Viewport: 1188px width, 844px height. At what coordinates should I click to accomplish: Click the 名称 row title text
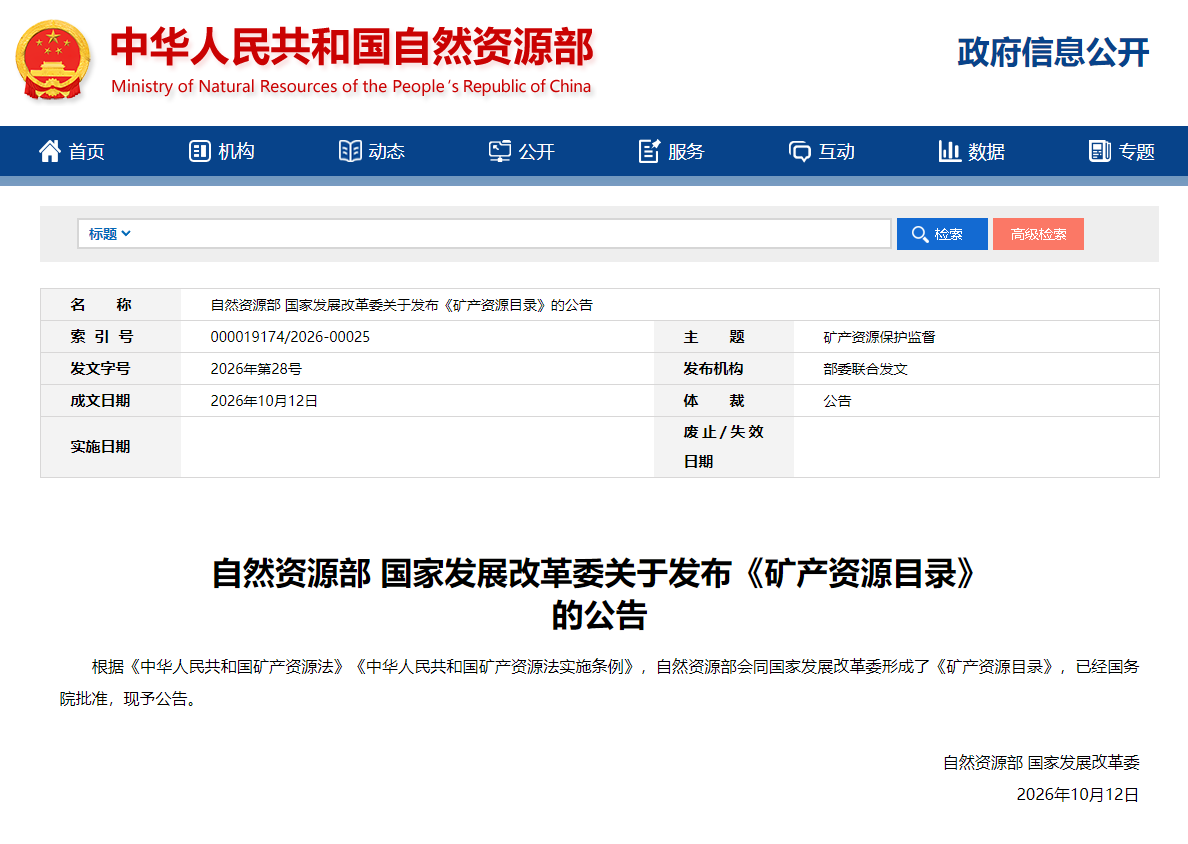tap(402, 305)
